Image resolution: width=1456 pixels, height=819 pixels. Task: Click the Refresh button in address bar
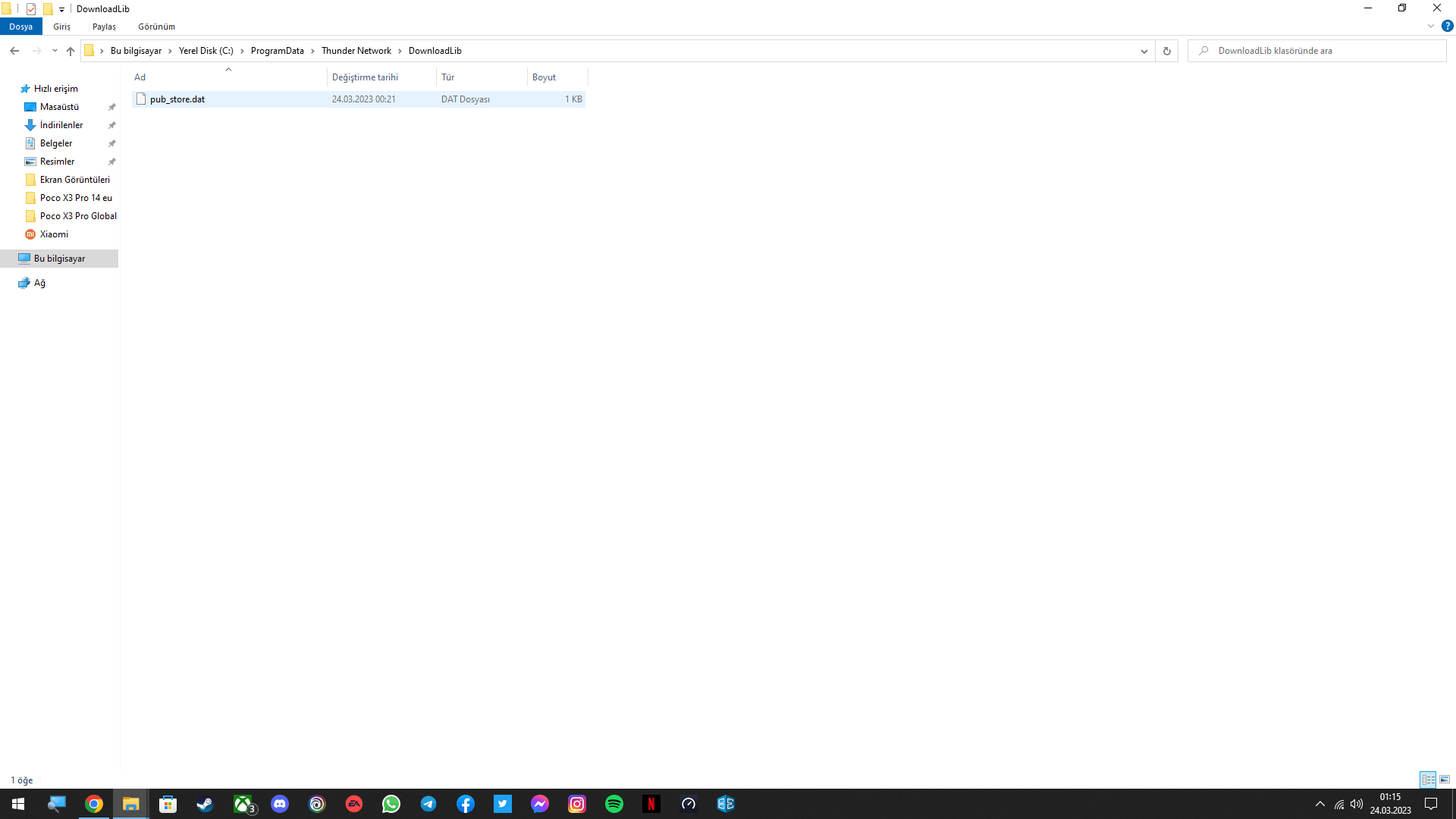1166,51
